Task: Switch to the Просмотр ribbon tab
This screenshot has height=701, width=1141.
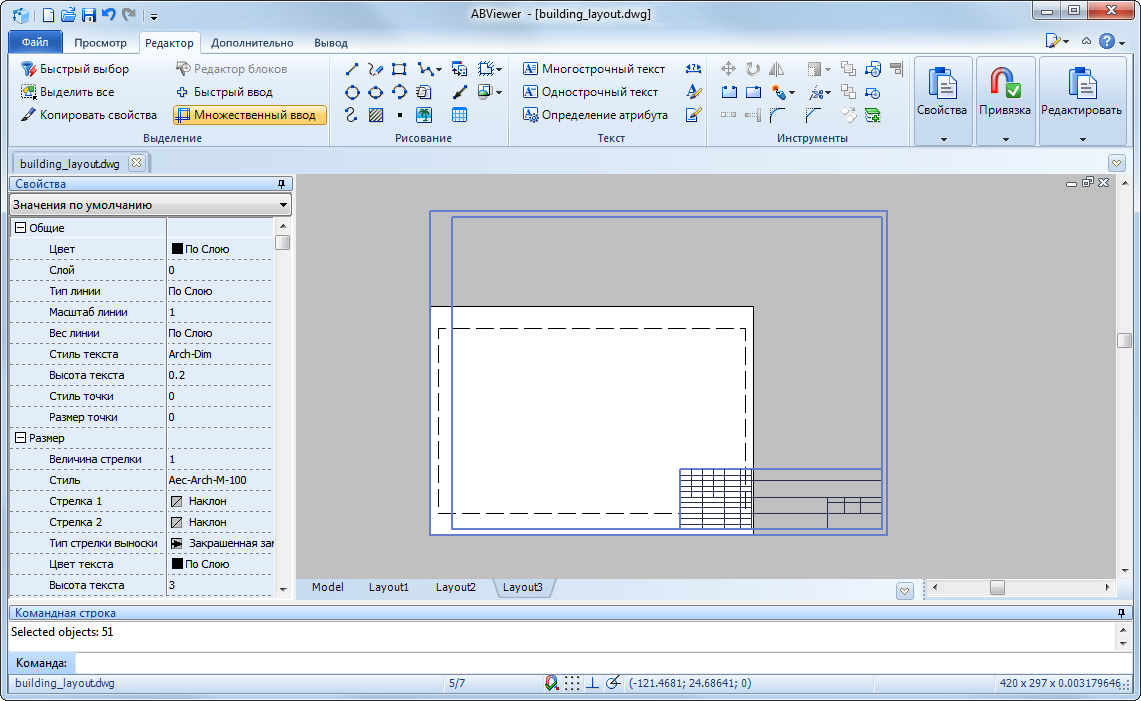Action: click(x=100, y=43)
